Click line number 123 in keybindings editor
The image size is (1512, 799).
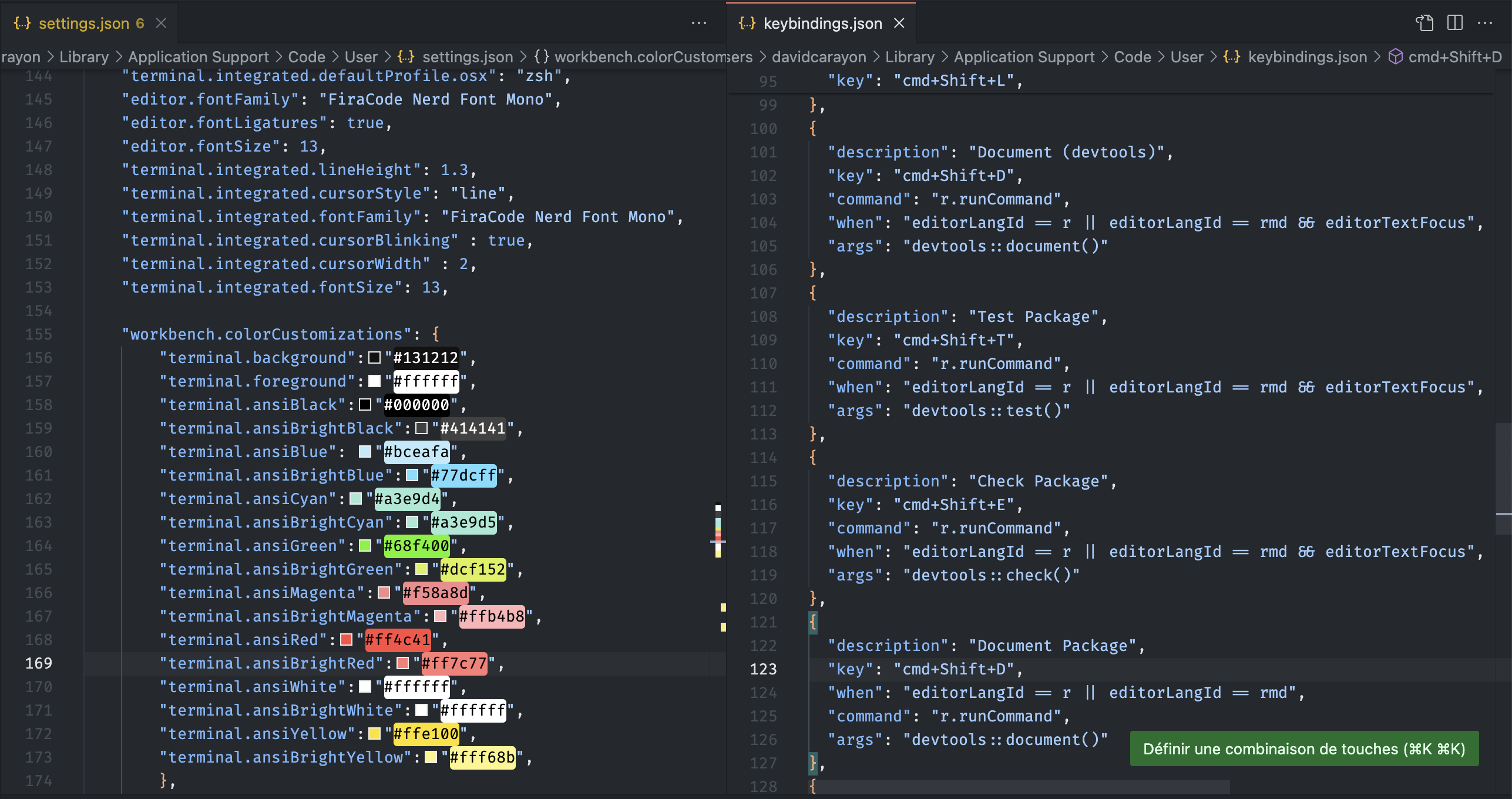tap(763, 669)
